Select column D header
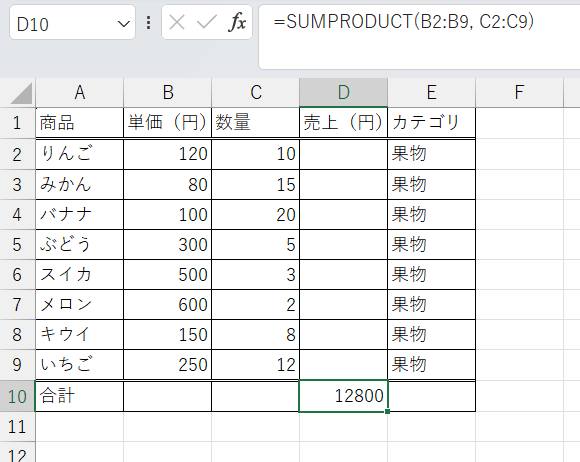Screen dimensions: 580x462 click(x=343, y=92)
